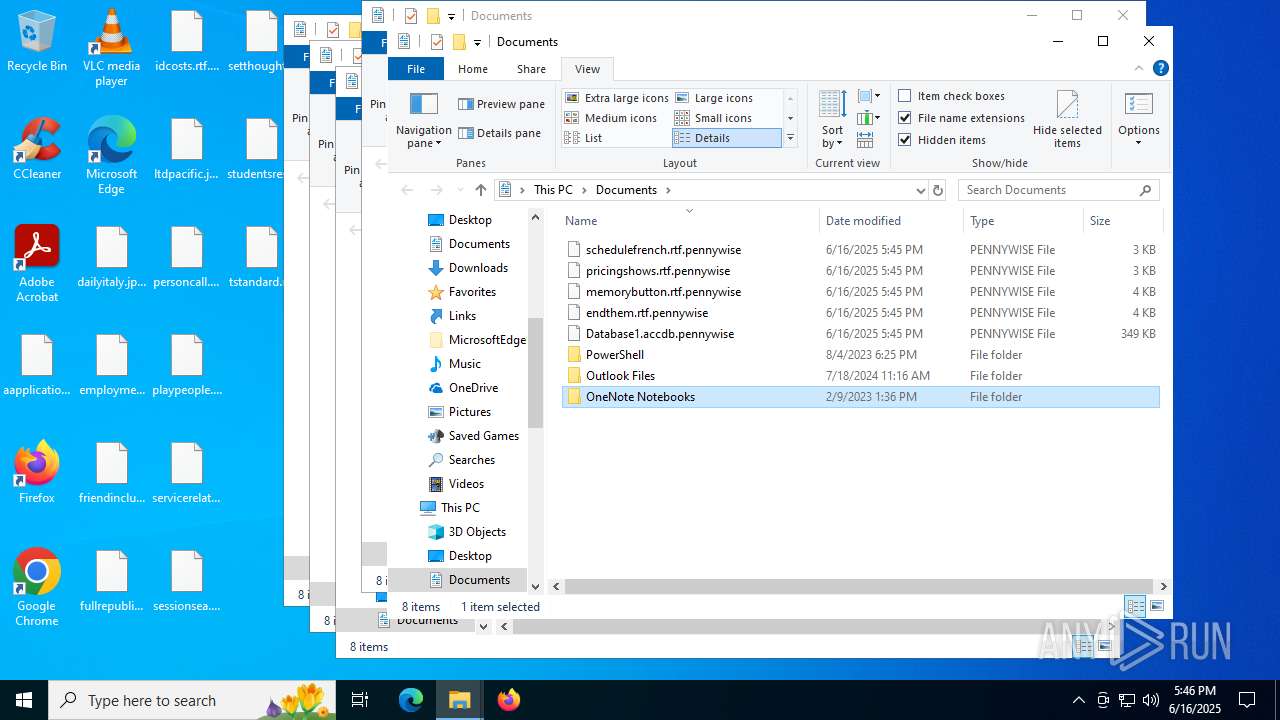
Task: Switch to the Share ribbon tab
Action: click(531, 69)
